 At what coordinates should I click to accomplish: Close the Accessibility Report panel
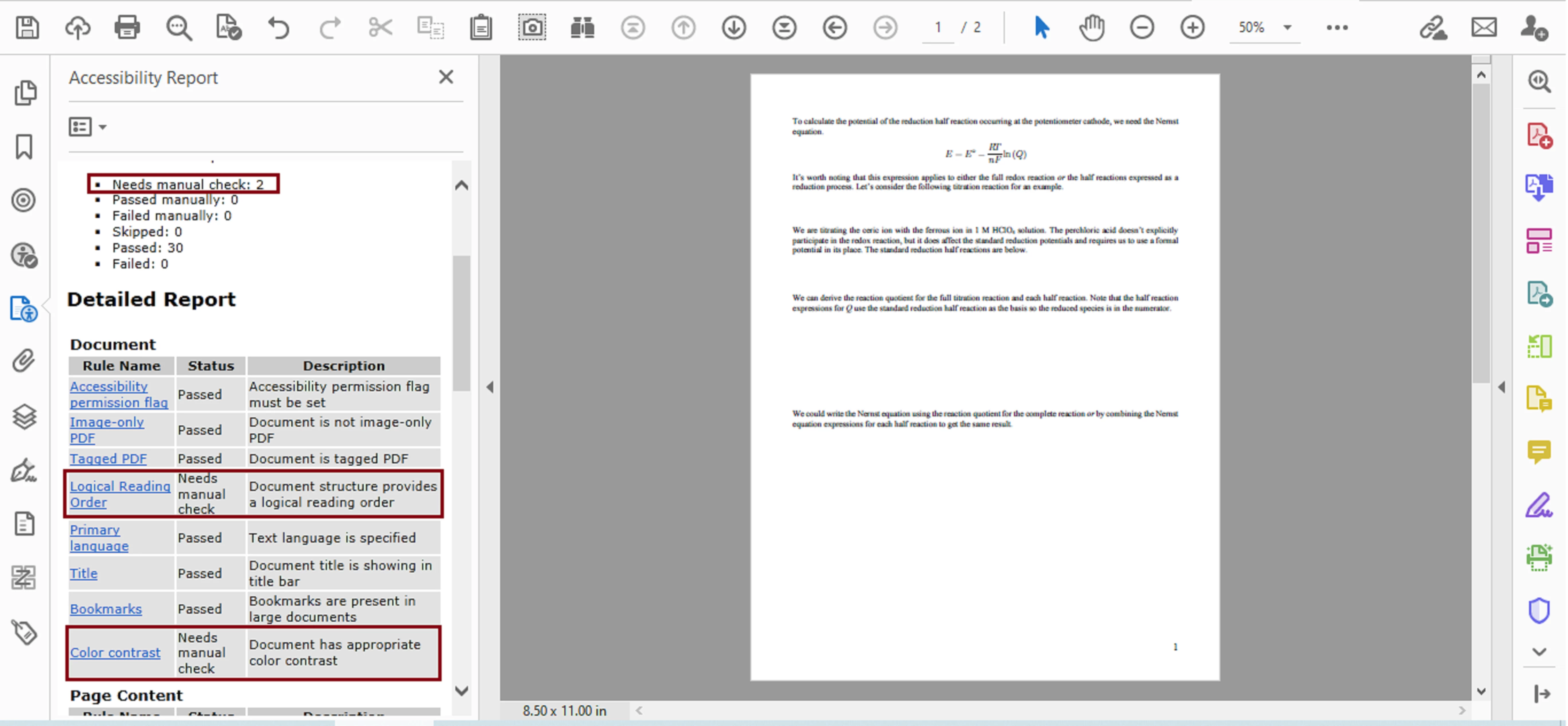(446, 77)
